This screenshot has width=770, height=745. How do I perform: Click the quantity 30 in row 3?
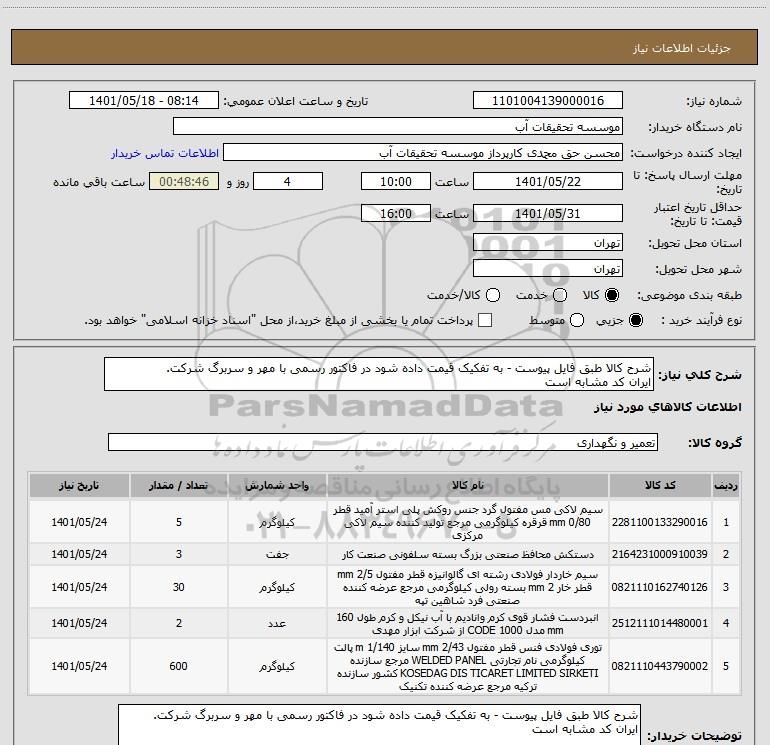point(178,587)
